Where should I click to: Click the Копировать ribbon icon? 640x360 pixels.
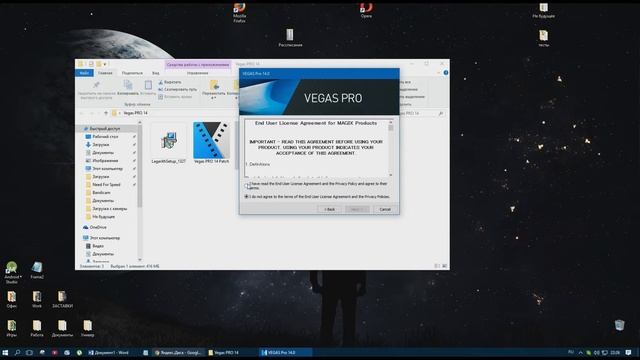(128, 88)
